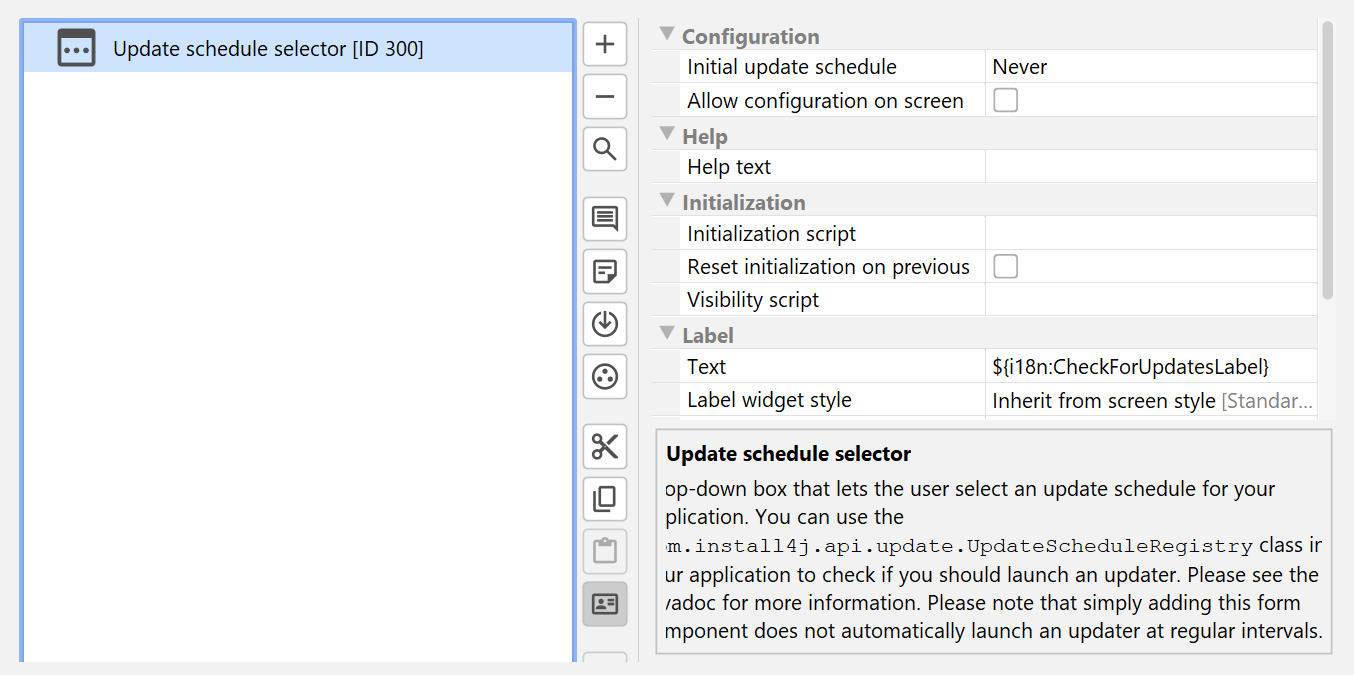Click the speech bubble comment icon

605,219
